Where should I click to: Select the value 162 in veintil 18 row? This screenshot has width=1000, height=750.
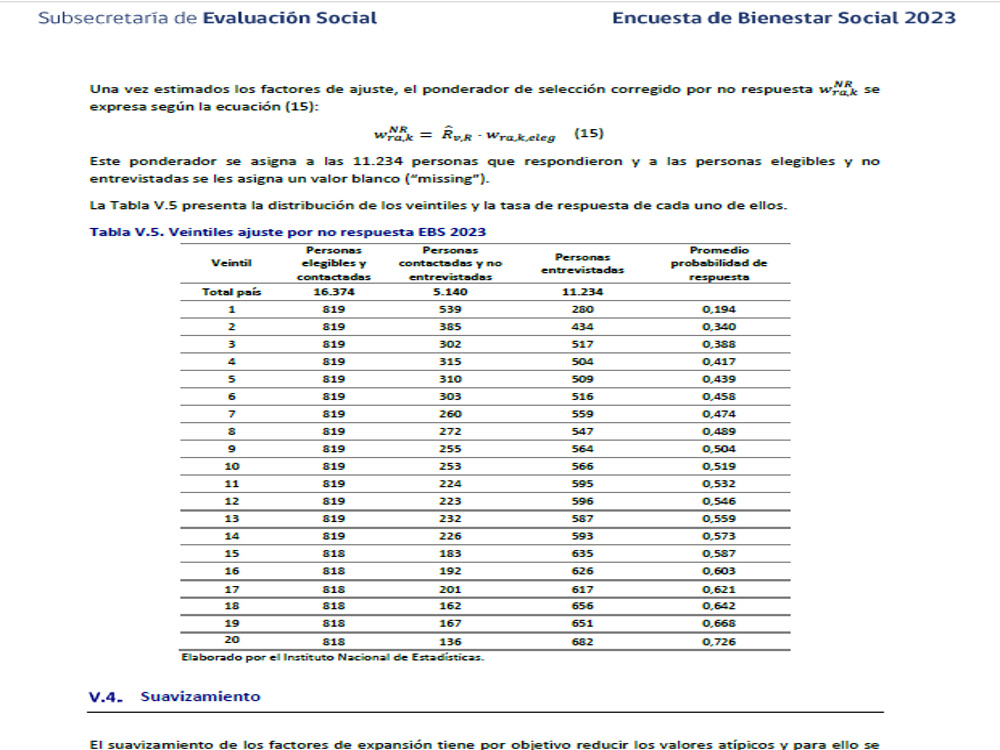[x=450, y=606]
